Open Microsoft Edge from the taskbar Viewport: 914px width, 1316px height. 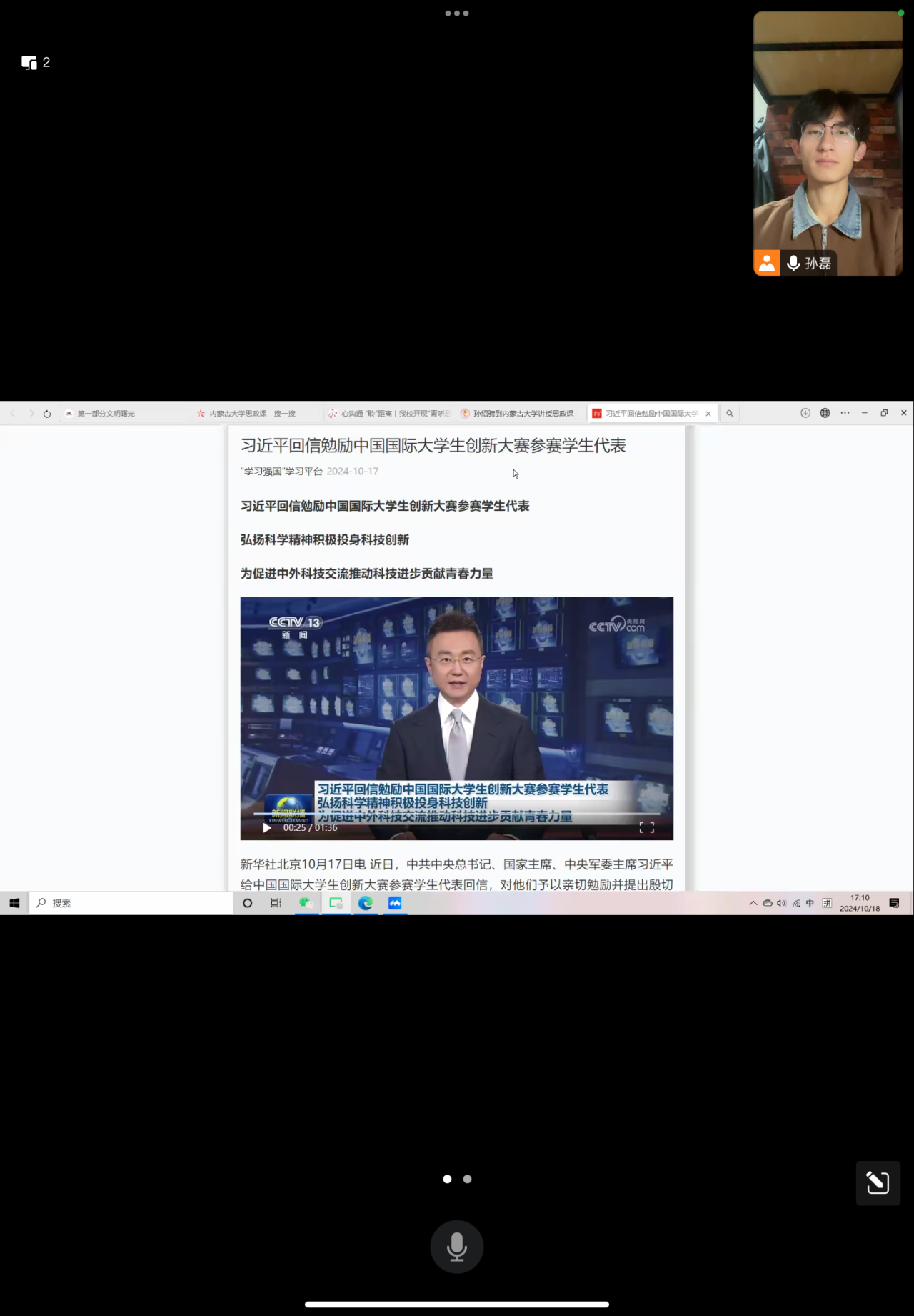pyautogui.click(x=366, y=903)
